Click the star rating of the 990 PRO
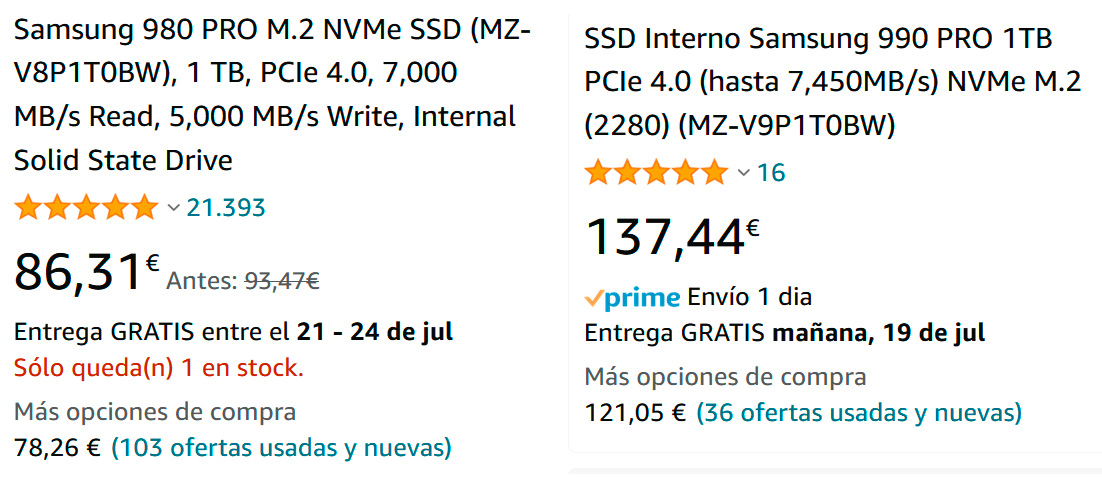The image size is (1102, 487). click(656, 172)
